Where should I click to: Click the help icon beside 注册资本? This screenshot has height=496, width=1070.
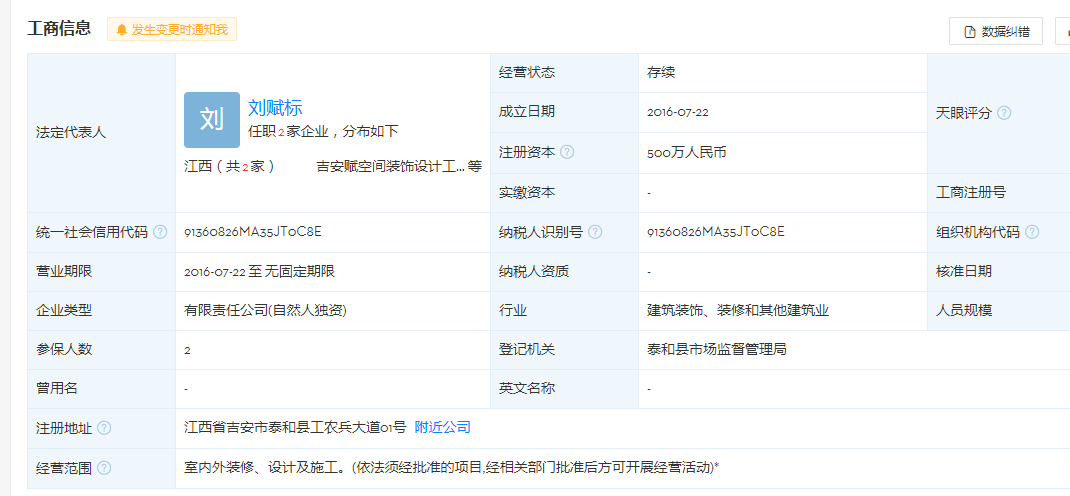tap(567, 152)
